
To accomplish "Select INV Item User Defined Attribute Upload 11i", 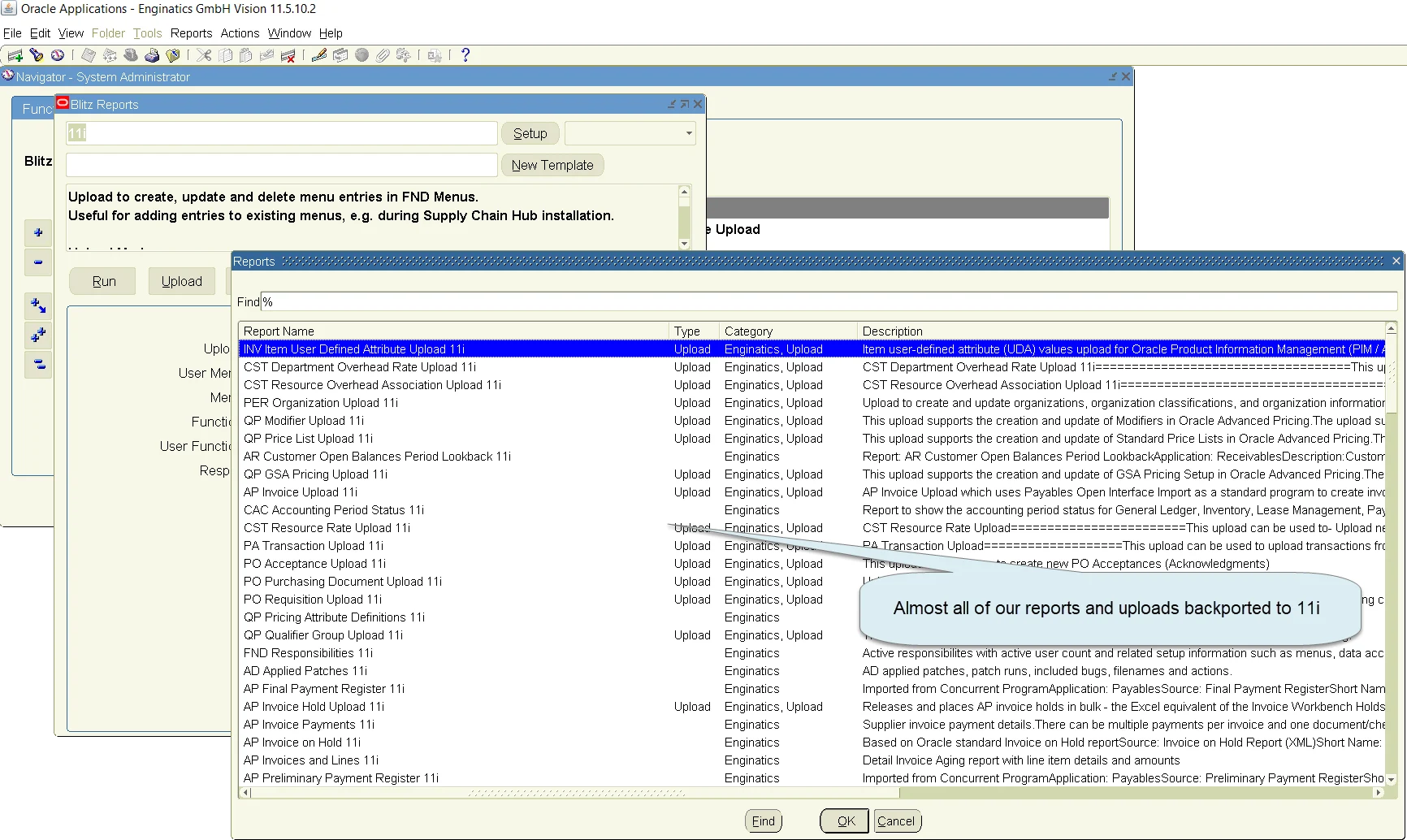I will pos(812,349).
